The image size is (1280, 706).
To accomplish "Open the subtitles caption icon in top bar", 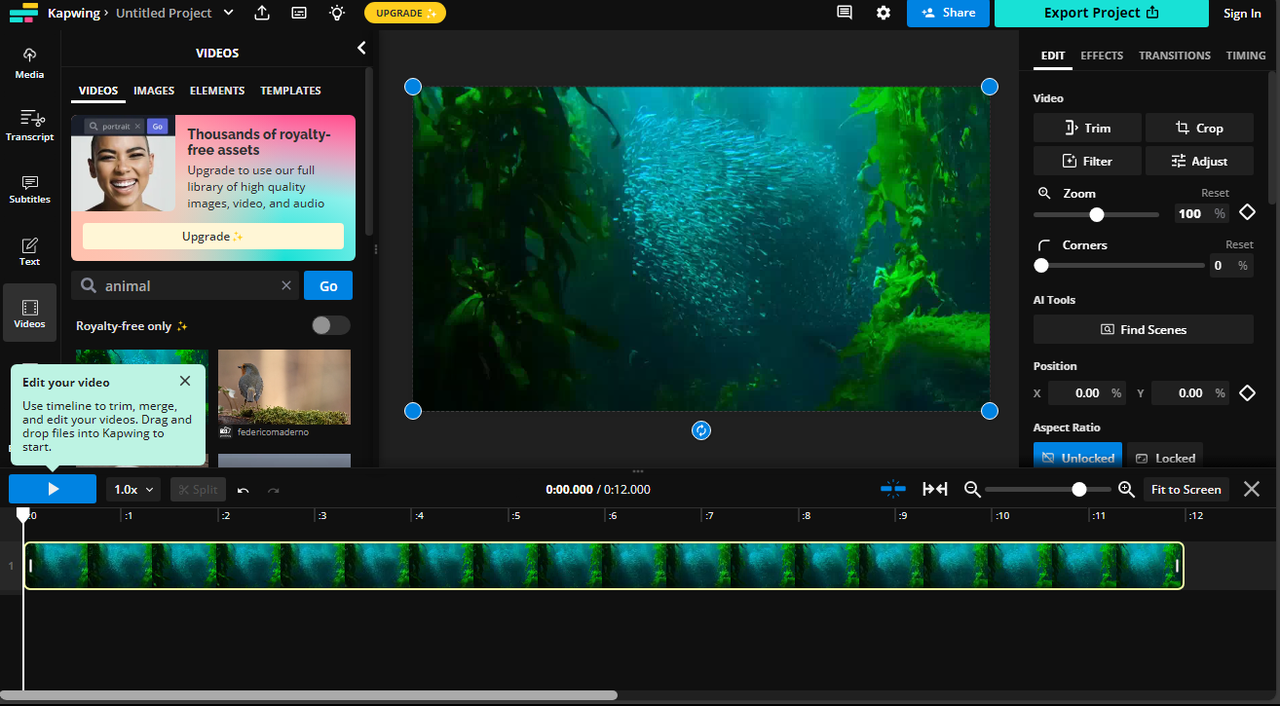I will click(x=299, y=13).
